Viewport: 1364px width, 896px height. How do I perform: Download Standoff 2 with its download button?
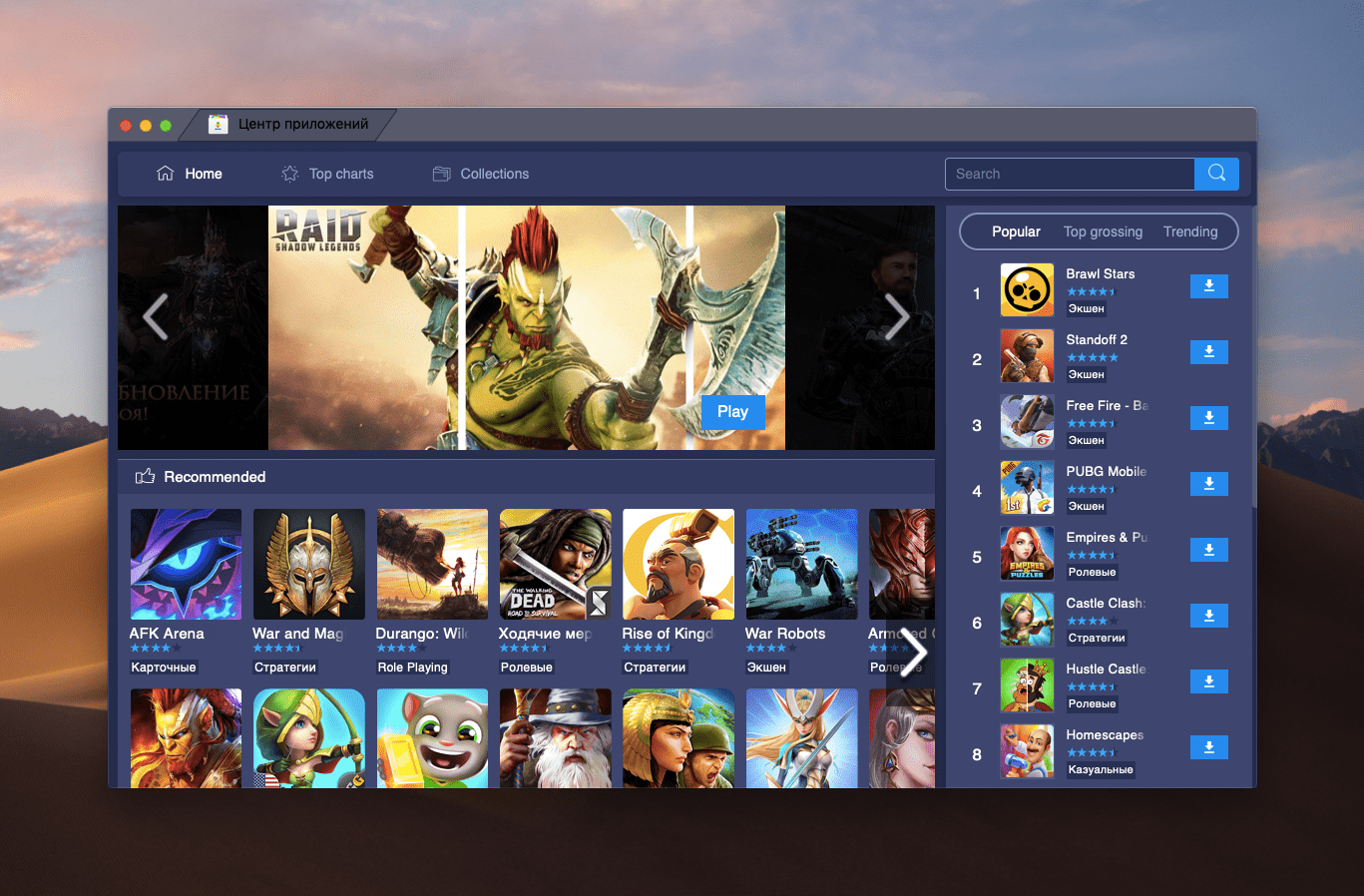click(x=1208, y=352)
